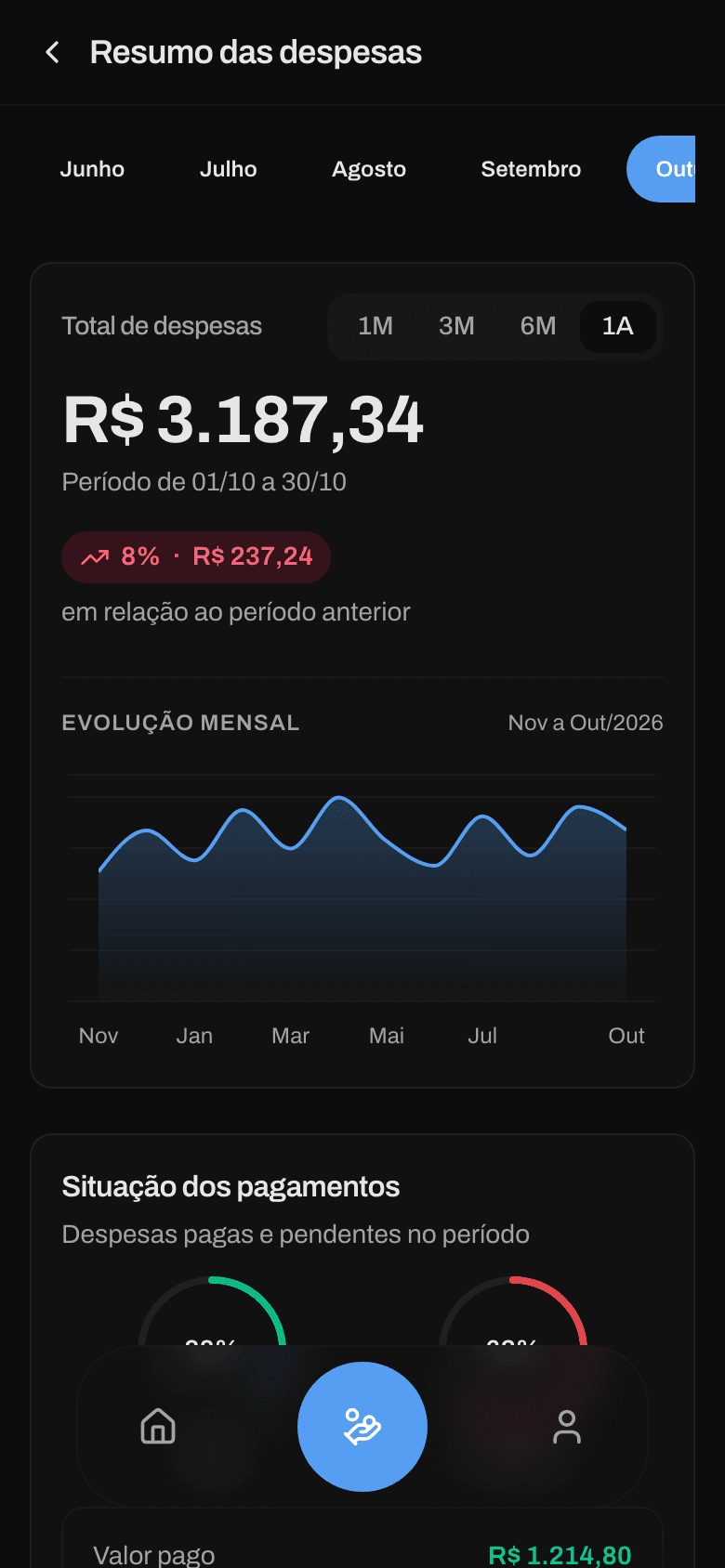The width and height of the screenshot is (725, 1568).
Task: Choose the 3M period option
Action: coord(456,326)
